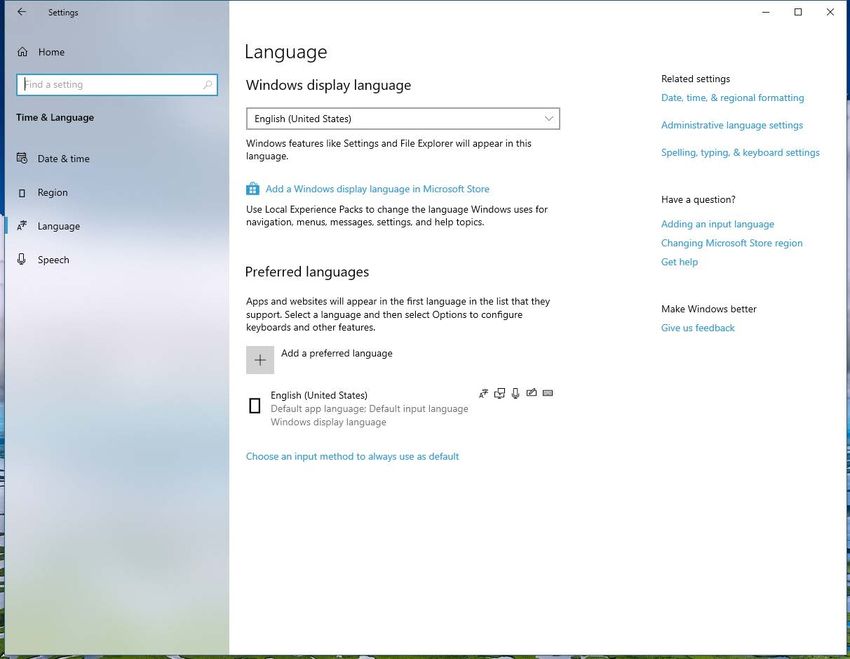Open Changing Microsoft Store region link

click(731, 243)
